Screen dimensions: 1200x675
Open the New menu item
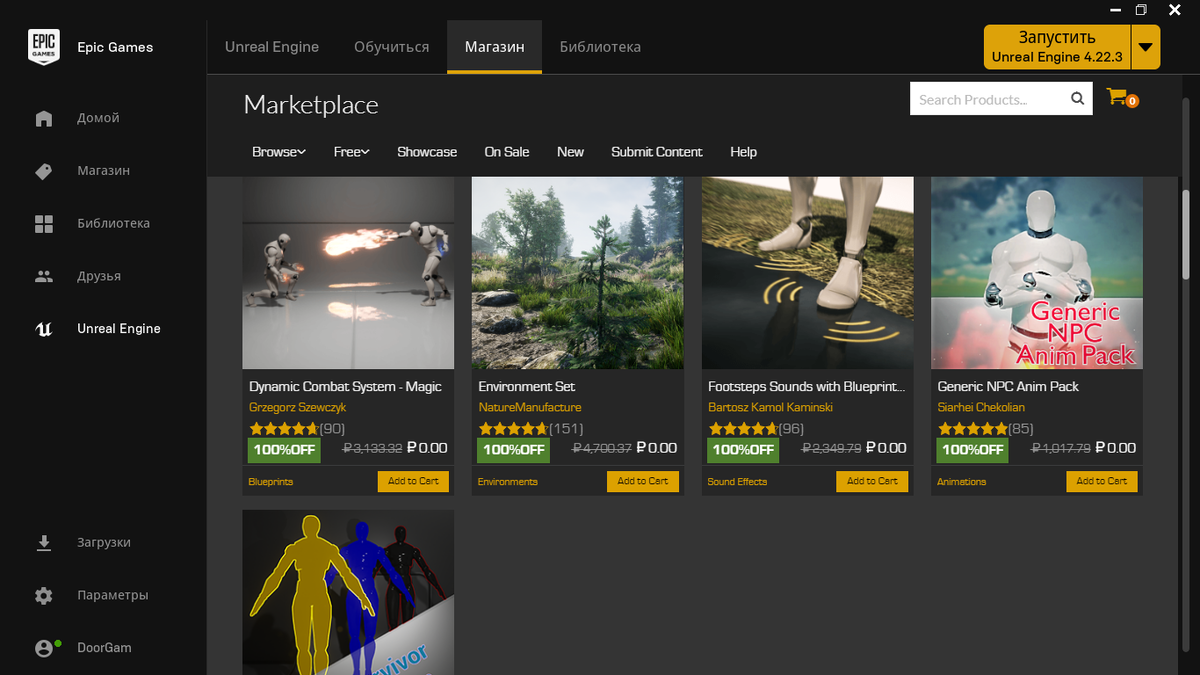click(570, 152)
